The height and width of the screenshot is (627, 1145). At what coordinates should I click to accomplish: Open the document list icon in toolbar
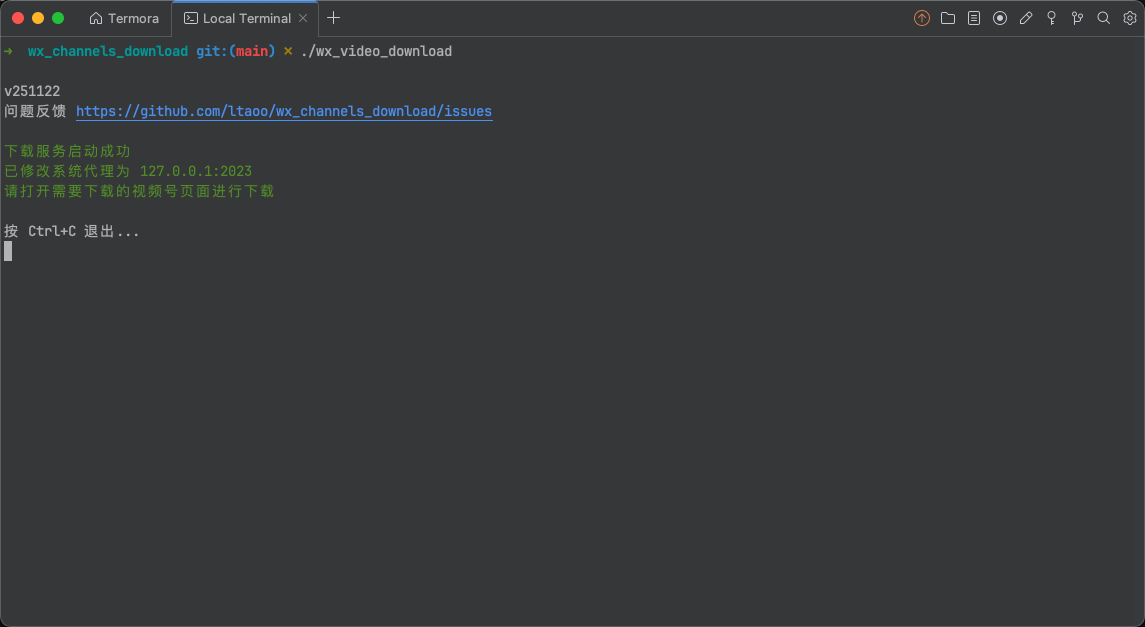tap(974, 18)
